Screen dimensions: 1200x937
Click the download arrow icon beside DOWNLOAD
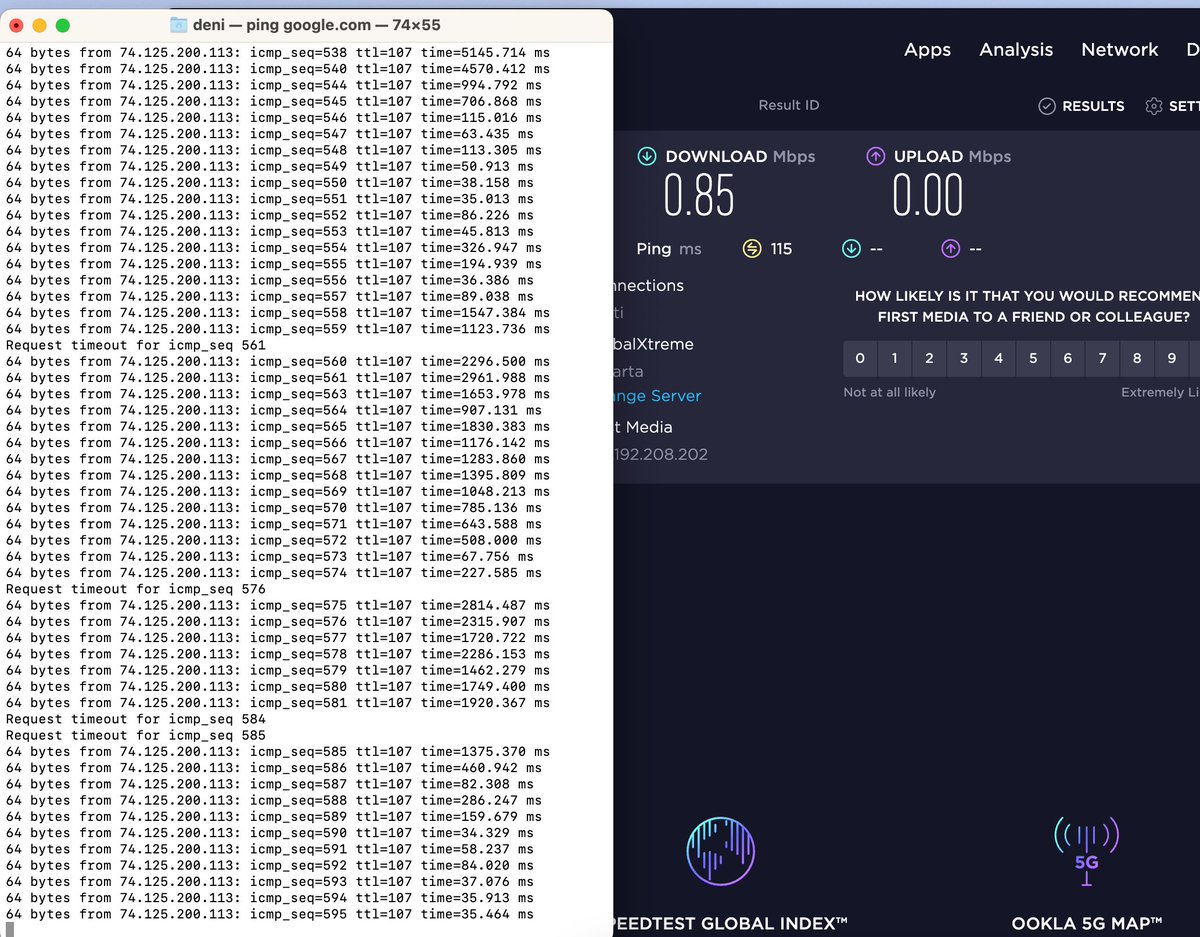pyautogui.click(x=647, y=156)
